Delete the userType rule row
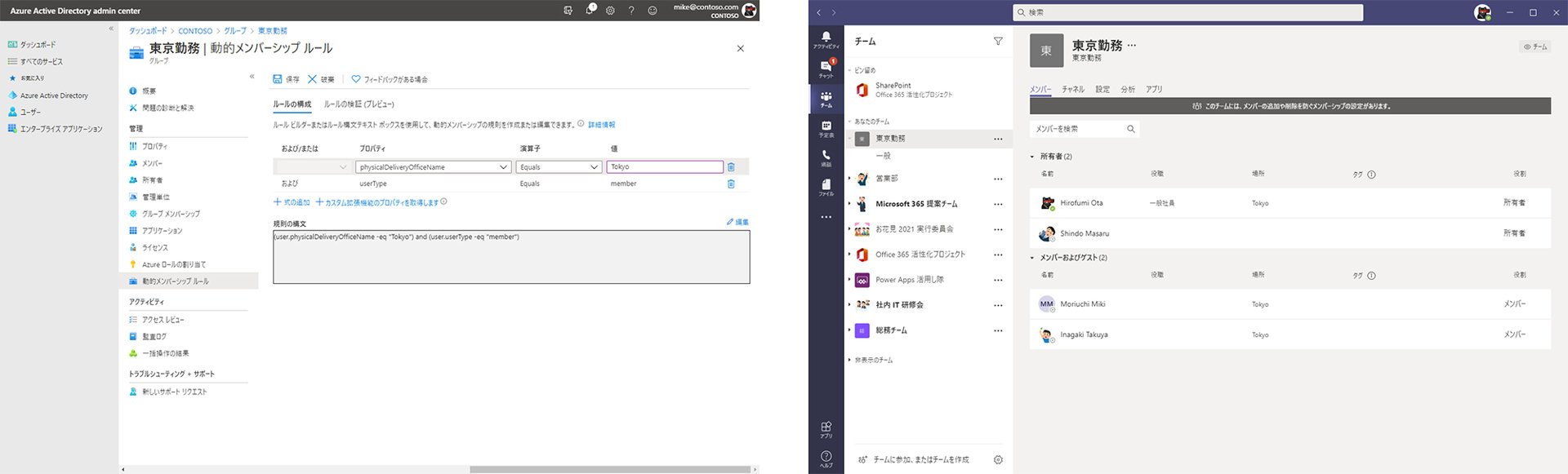Screen dimensions: 1568x474 (x=731, y=184)
